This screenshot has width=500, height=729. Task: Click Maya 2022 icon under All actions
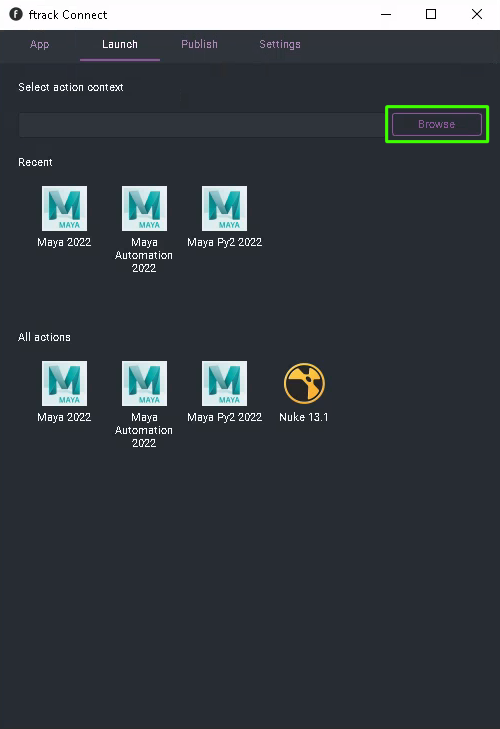coord(64,383)
